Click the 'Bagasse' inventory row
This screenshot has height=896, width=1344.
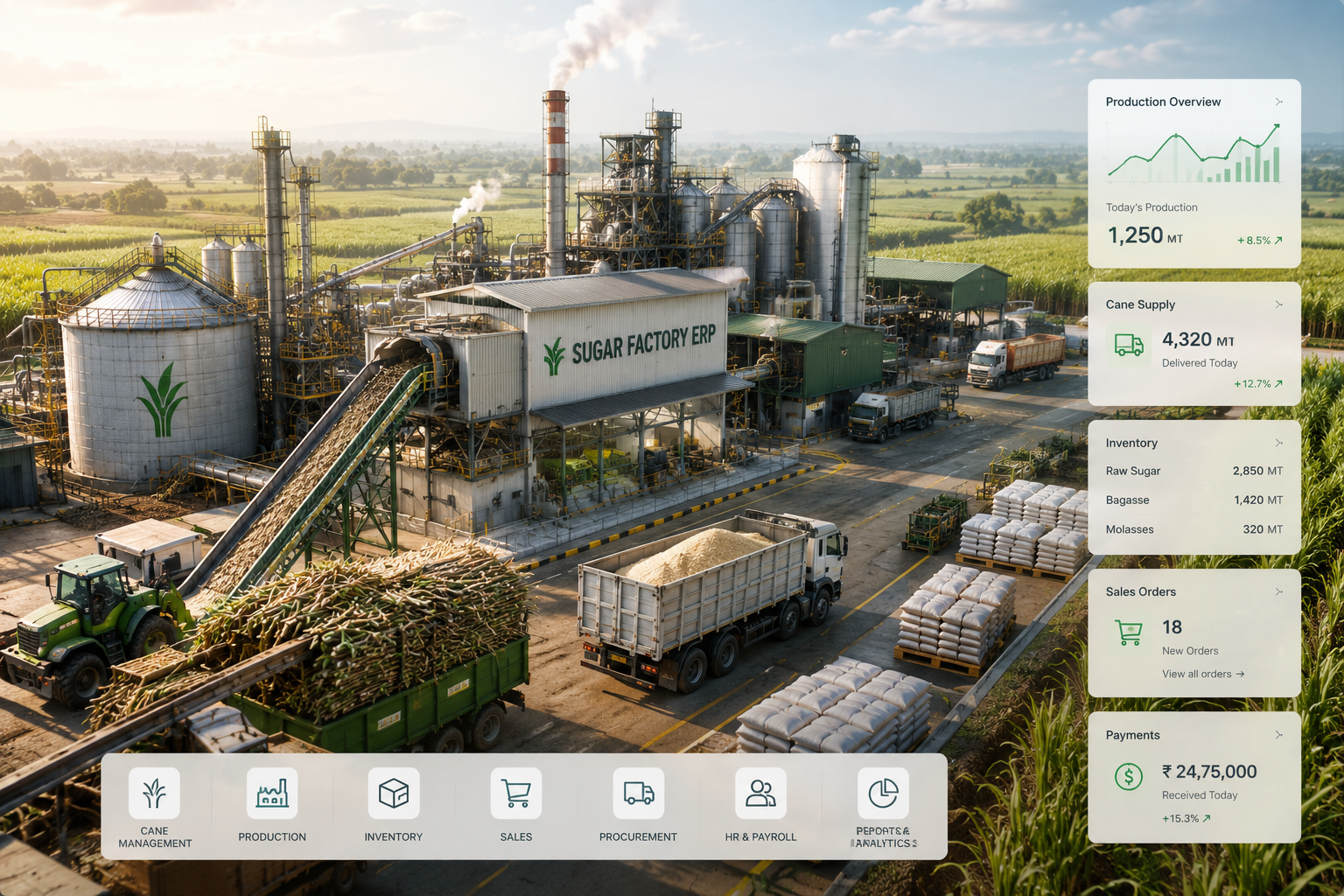(x=1194, y=500)
